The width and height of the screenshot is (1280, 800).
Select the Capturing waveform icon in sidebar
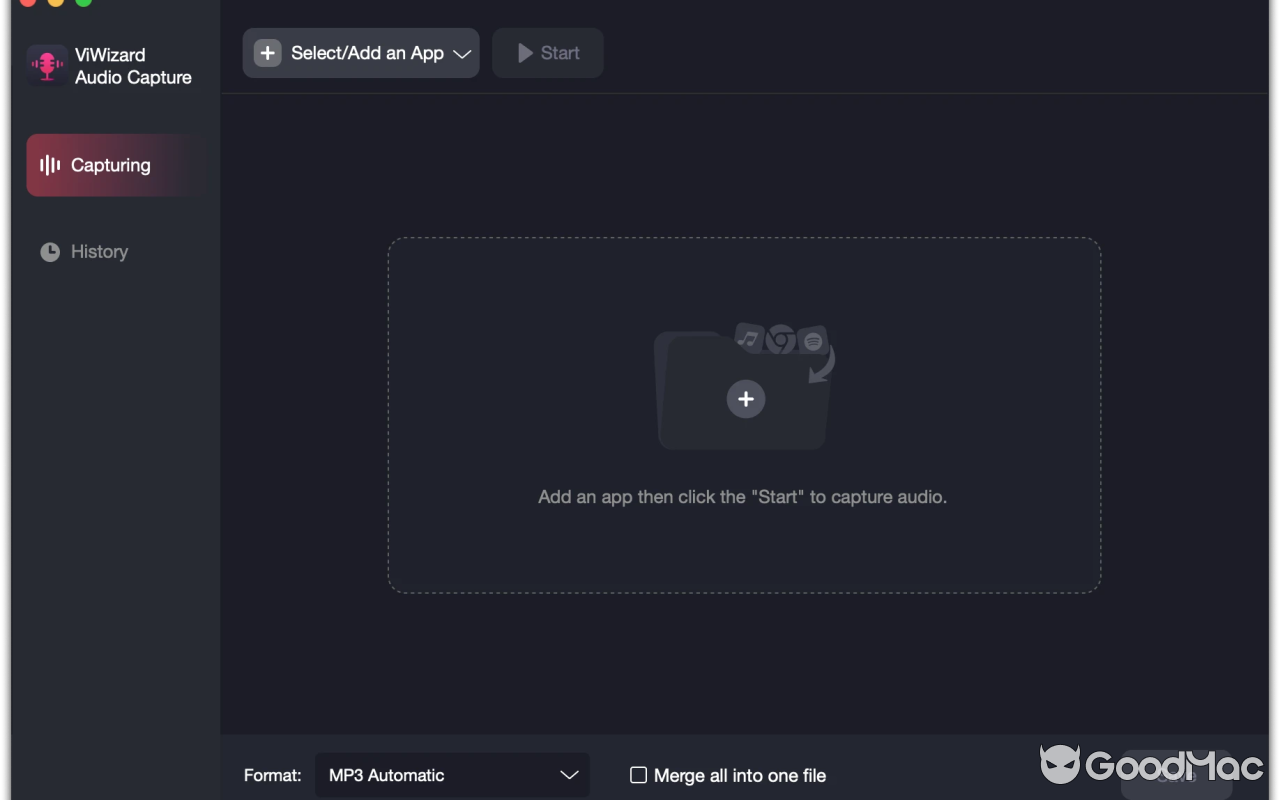coord(49,165)
